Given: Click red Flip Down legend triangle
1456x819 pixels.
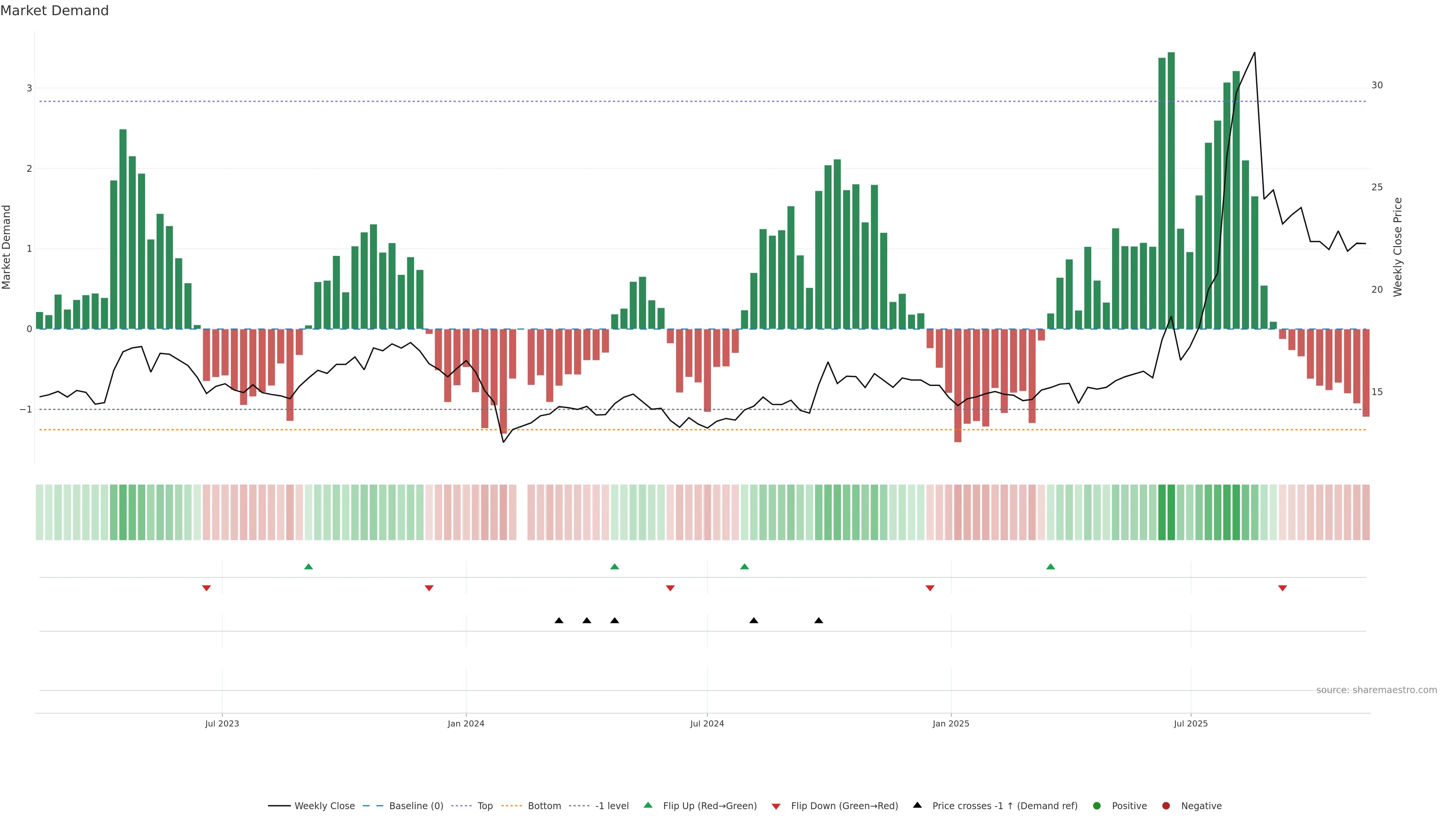Looking at the screenshot, I should [776, 806].
